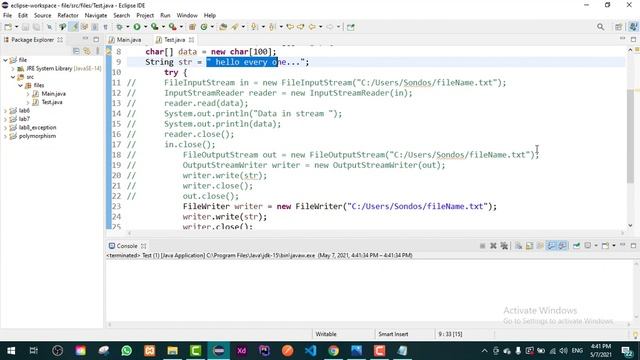The height and width of the screenshot is (360, 640).
Task: Open the Source menu
Action: [x=42, y=15]
